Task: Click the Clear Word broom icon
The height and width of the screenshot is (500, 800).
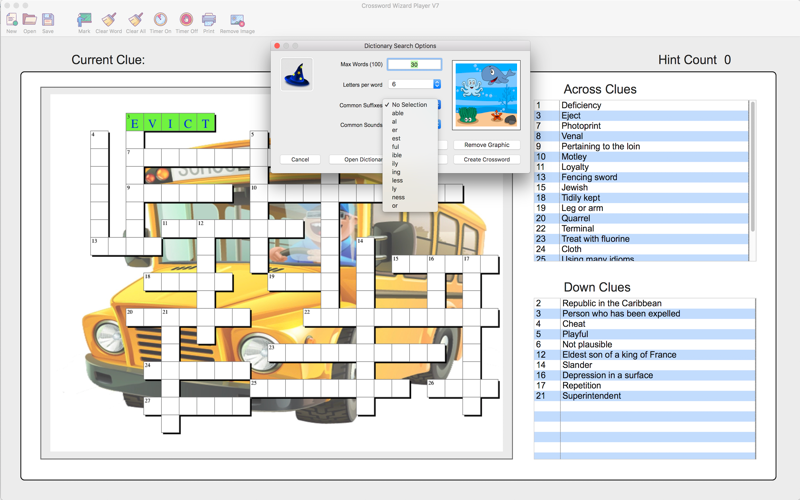Action: pos(109,20)
